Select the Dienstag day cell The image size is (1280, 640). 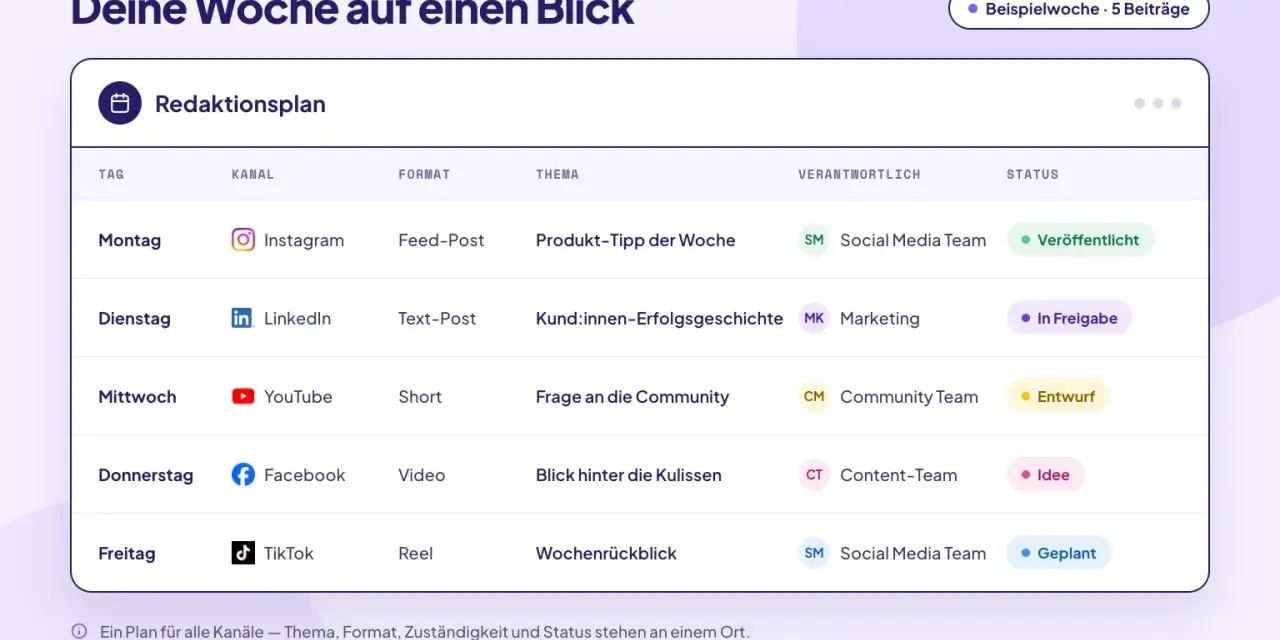pos(134,318)
